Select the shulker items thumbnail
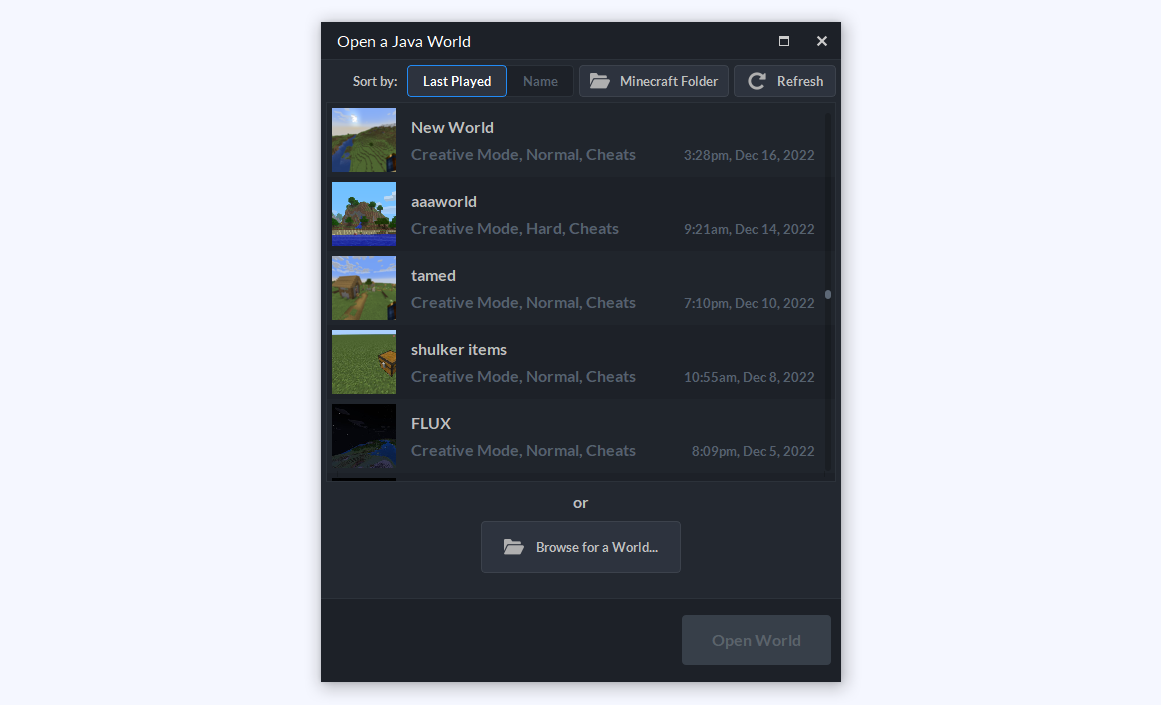 pos(364,362)
